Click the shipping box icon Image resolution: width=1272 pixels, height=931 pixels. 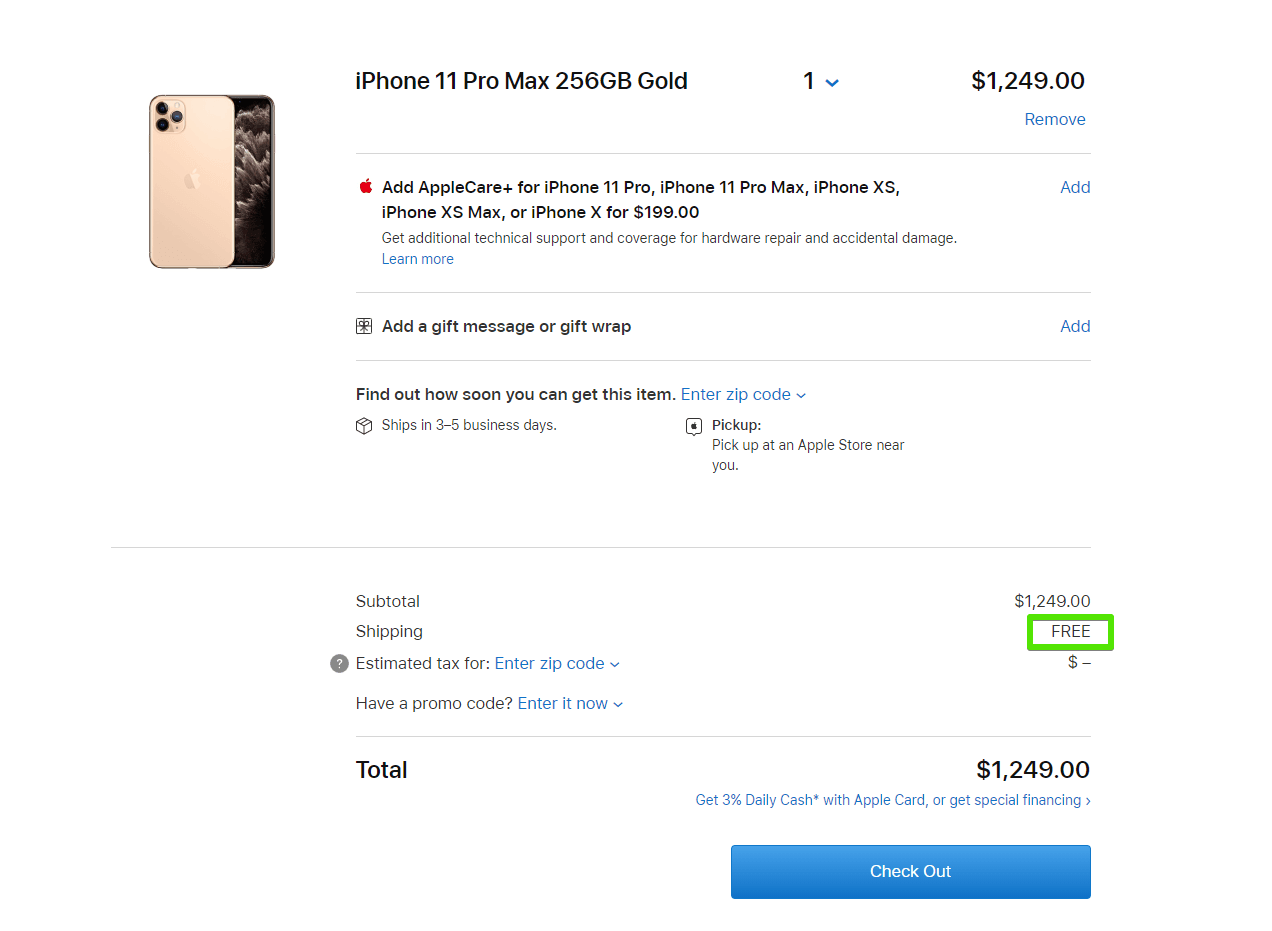pyautogui.click(x=364, y=426)
